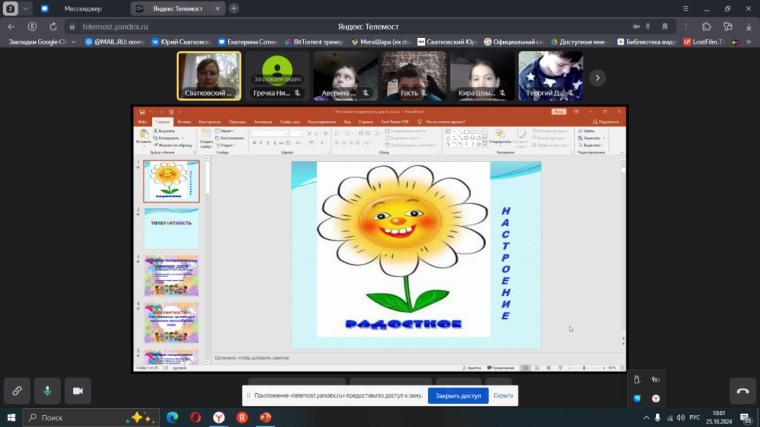Open the Windows Start menu
The width and height of the screenshot is (760, 427).
(11, 417)
